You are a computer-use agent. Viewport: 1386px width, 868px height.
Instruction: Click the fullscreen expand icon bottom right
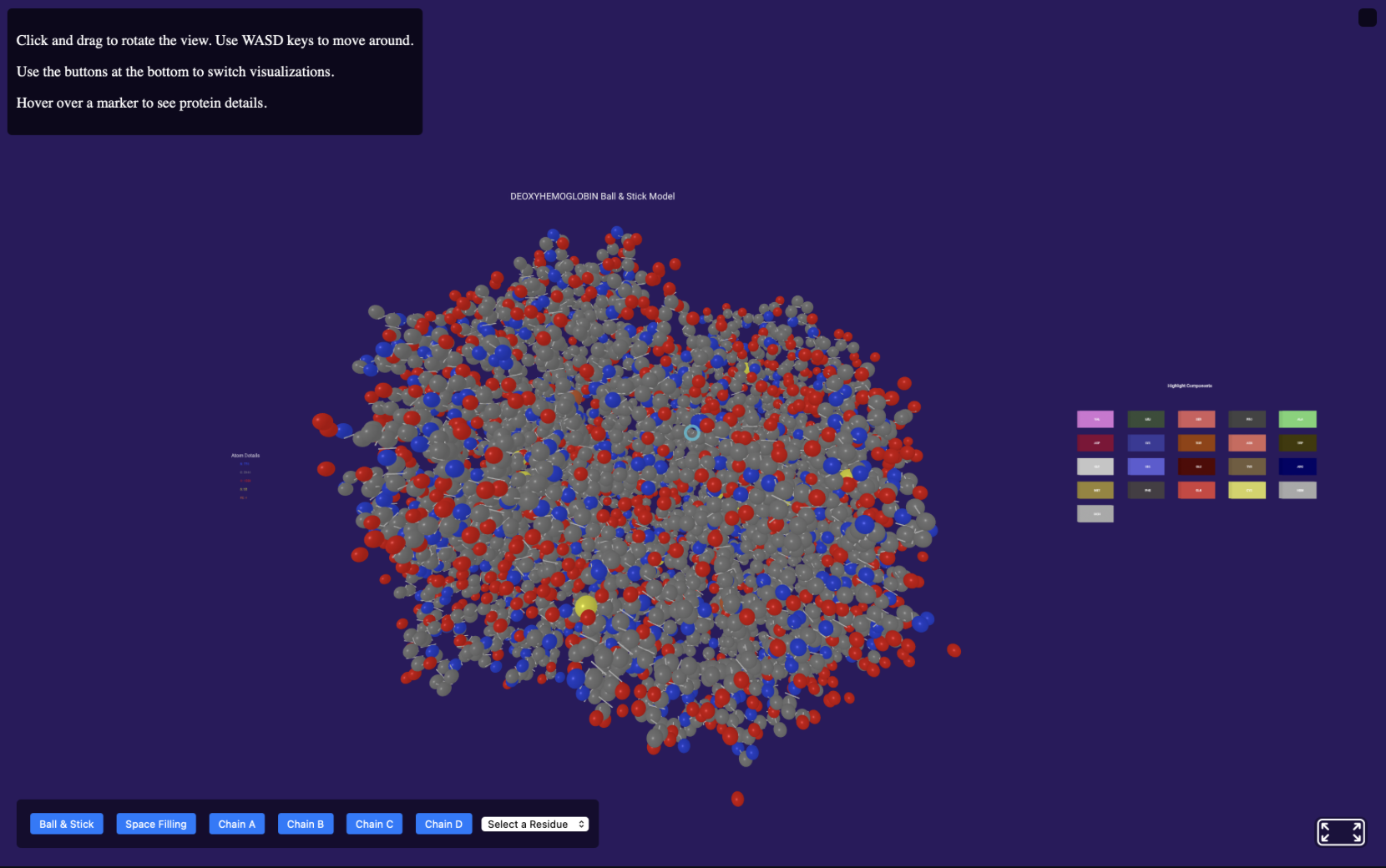coord(1341,832)
